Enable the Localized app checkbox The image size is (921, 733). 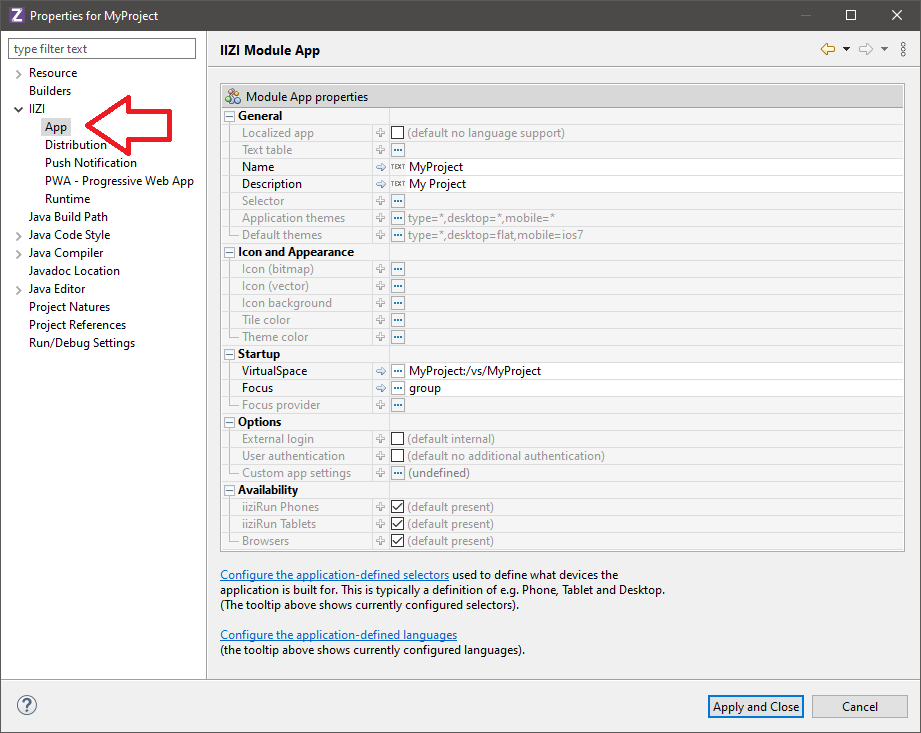point(398,133)
